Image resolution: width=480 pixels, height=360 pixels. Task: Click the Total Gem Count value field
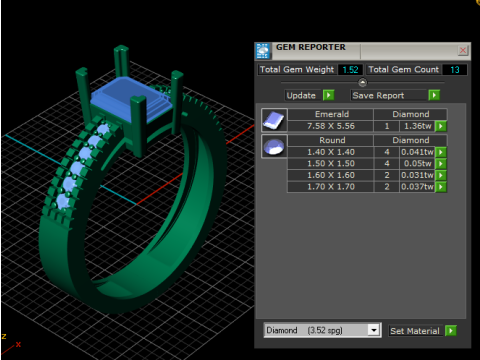455,70
